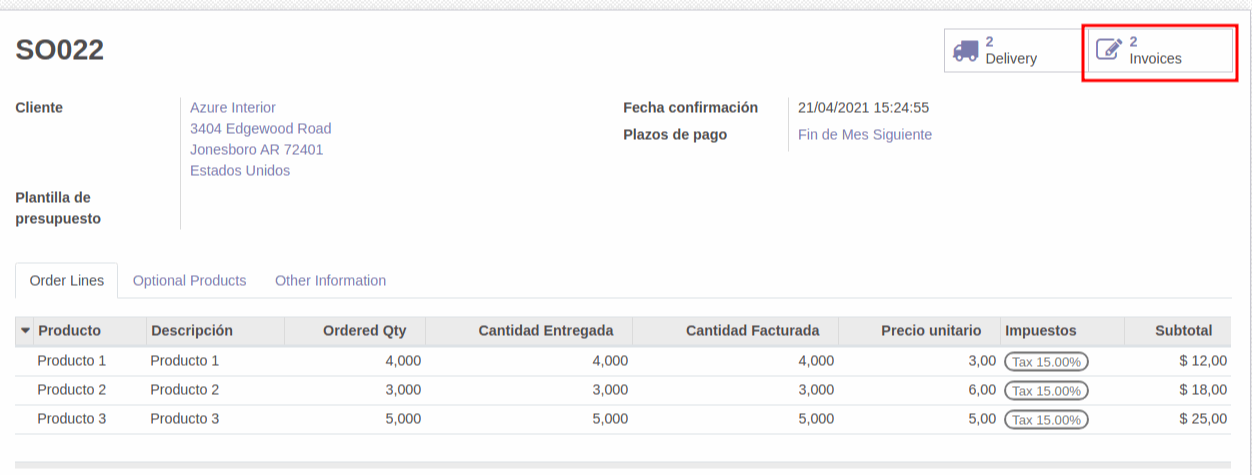Sort by the Subtotal column header
This screenshot has height=475, width=1252.
[x=1183, y=331]
